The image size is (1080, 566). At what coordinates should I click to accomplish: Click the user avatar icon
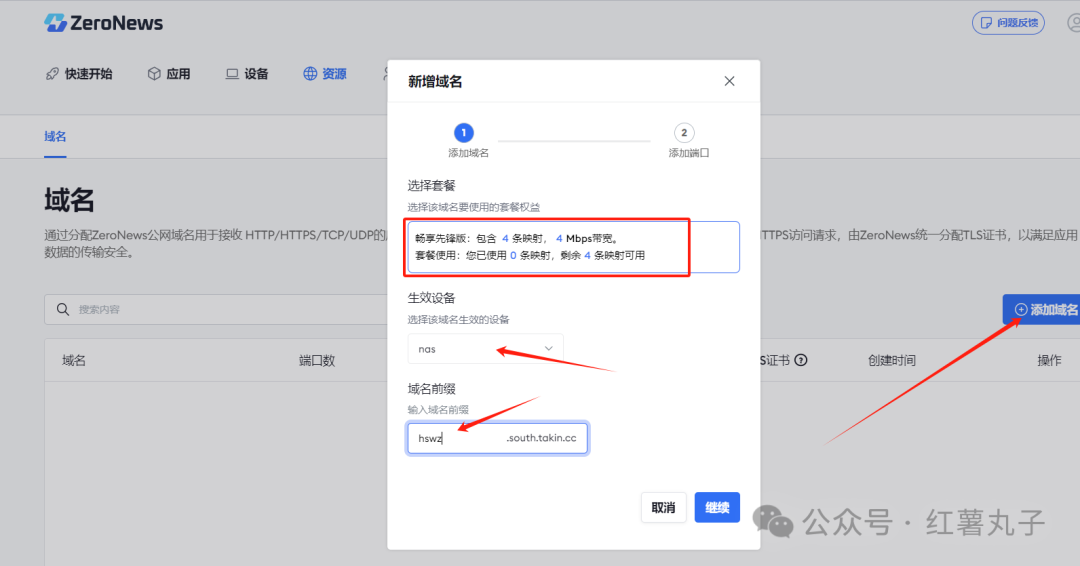pos(1074,23)
